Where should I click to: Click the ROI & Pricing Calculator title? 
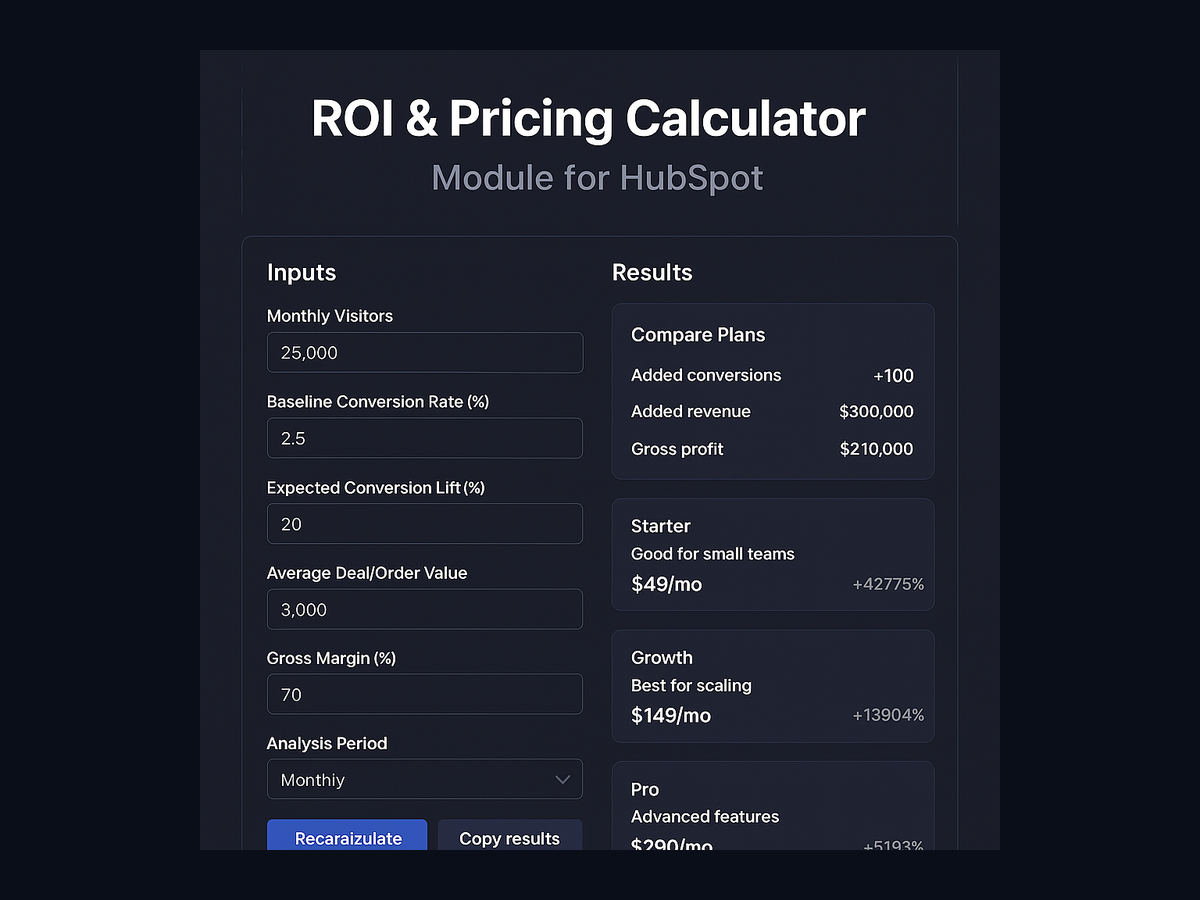[588, 118]
